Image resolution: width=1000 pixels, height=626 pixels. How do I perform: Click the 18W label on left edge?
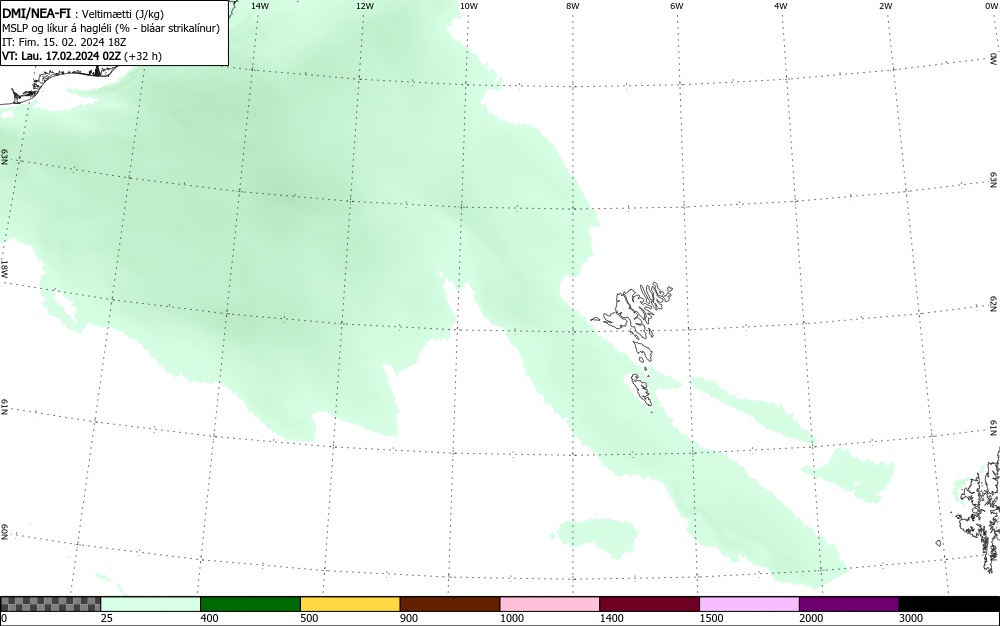click(4, 268)
